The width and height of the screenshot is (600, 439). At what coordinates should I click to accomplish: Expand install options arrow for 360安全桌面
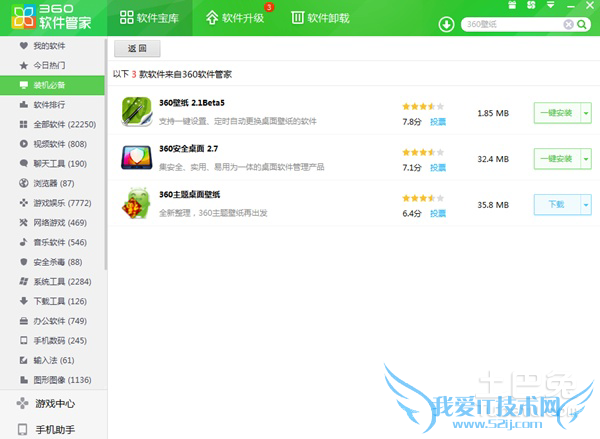[x=586, y=159]
